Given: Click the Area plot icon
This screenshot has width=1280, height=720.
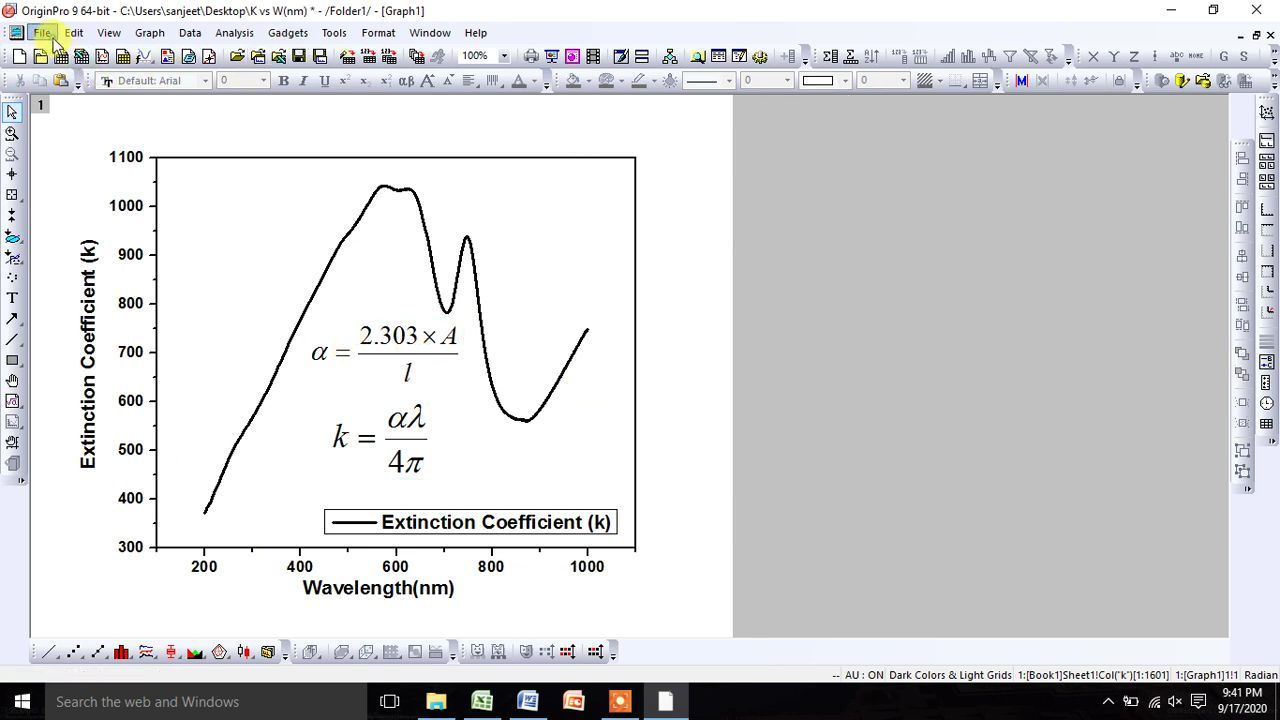Looking at the screenshot, I should 195,652.
